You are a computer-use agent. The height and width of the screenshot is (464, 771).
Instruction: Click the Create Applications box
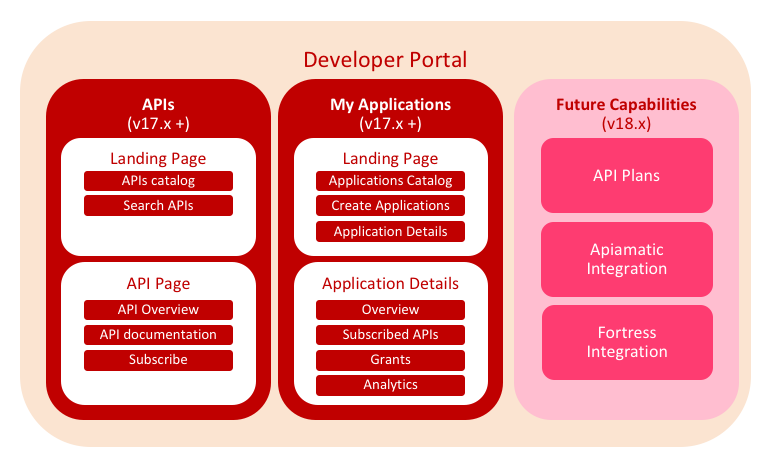pos(390,205)
